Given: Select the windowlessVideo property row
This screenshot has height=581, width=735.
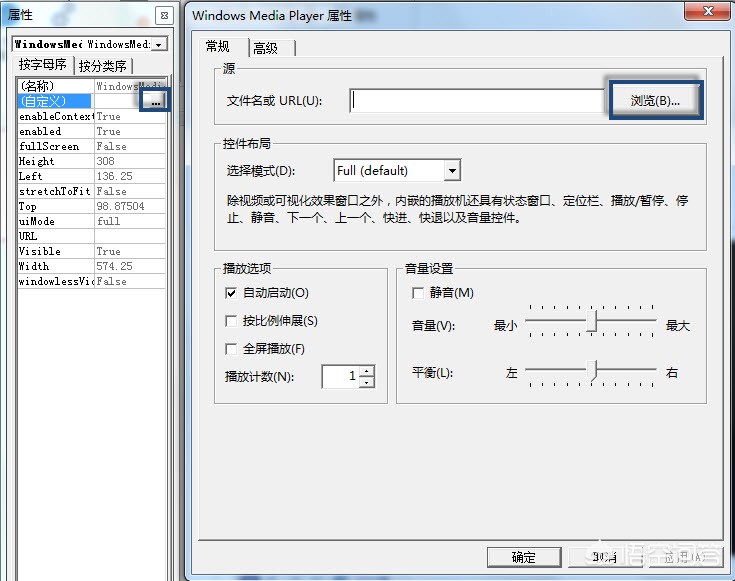Looking at the screenshot, I should coord(92,281).
